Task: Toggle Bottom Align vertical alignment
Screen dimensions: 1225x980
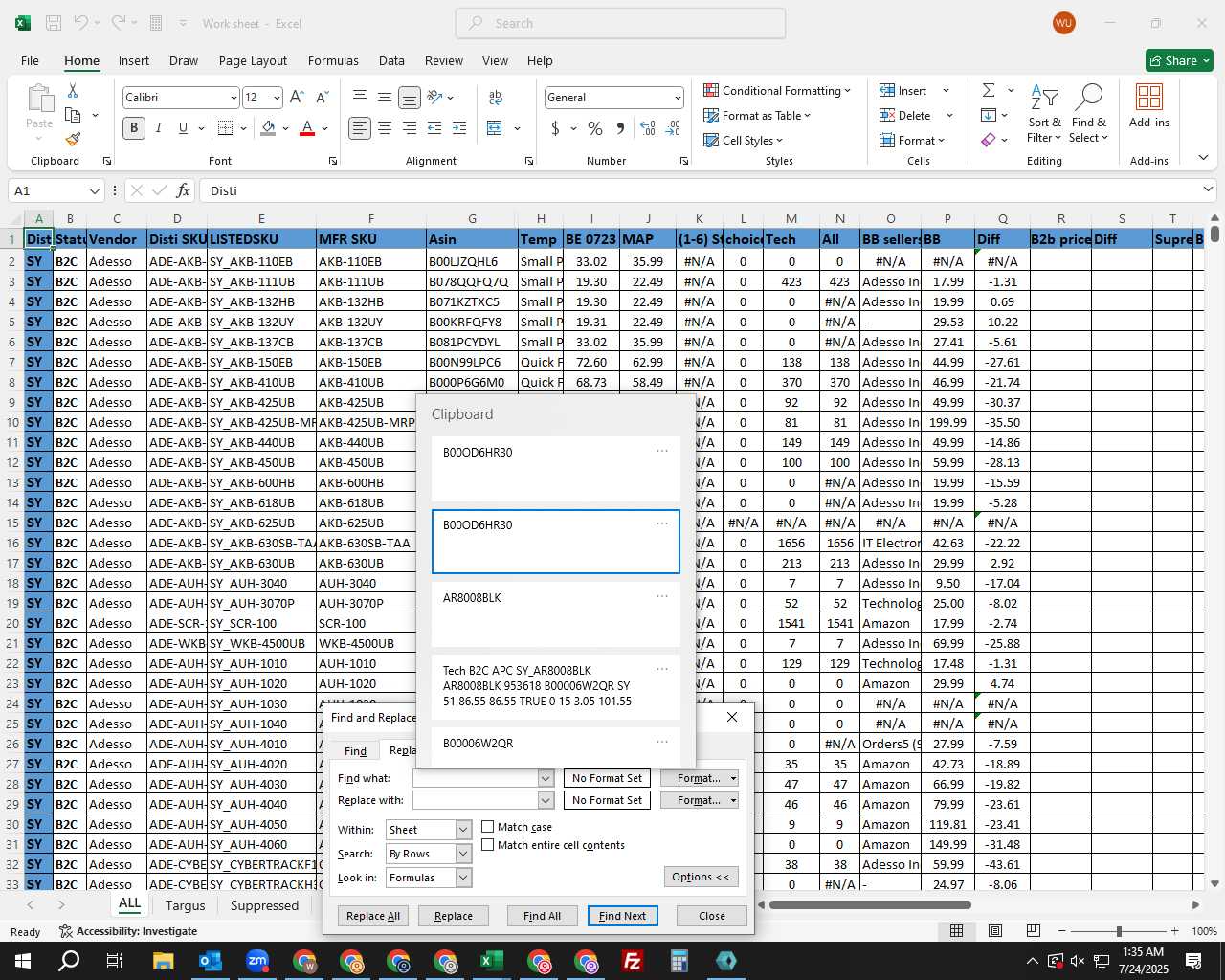Action: pos(409,98)
